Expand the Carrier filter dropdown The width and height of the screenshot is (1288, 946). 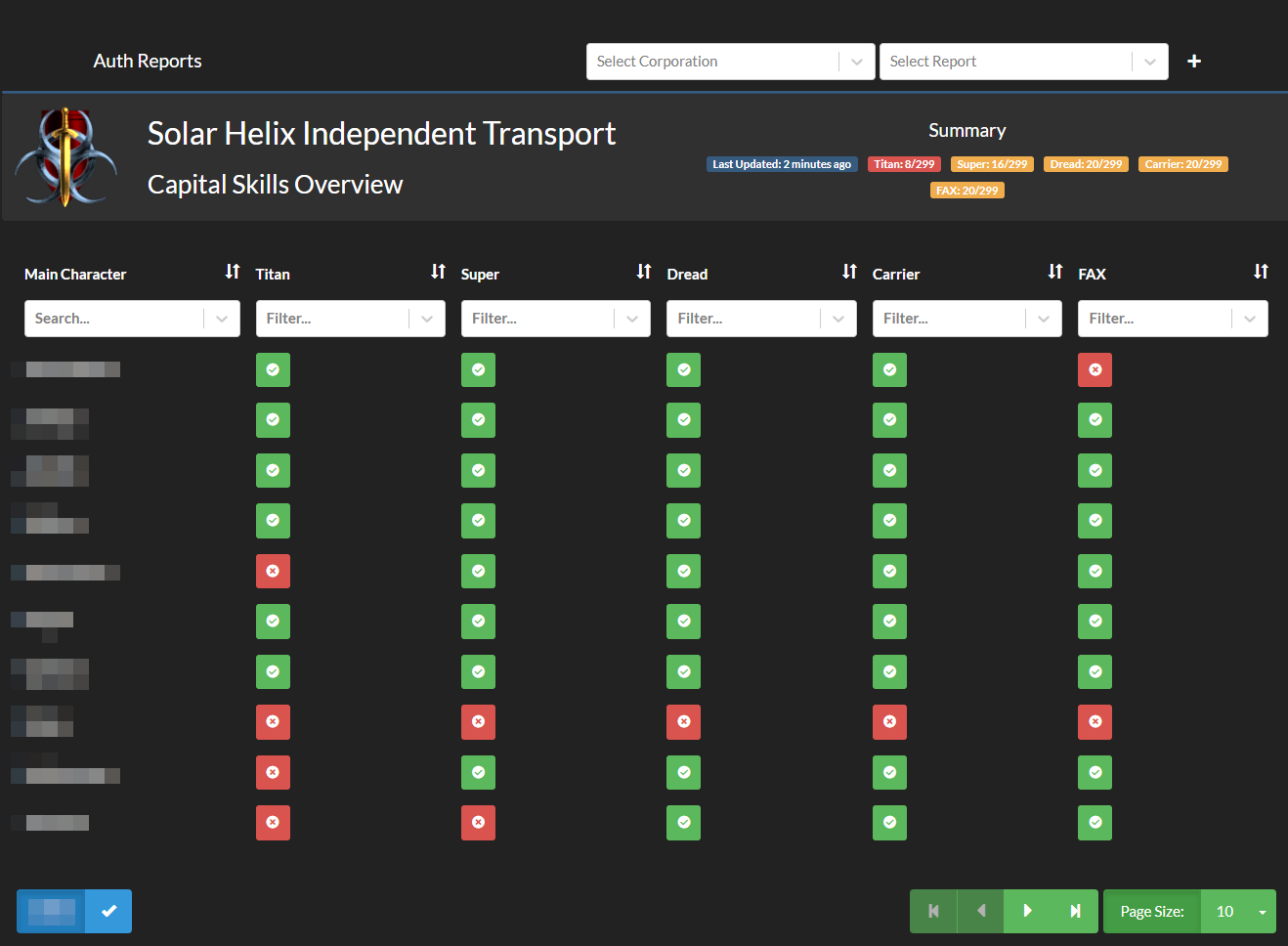tap(967, 319)
